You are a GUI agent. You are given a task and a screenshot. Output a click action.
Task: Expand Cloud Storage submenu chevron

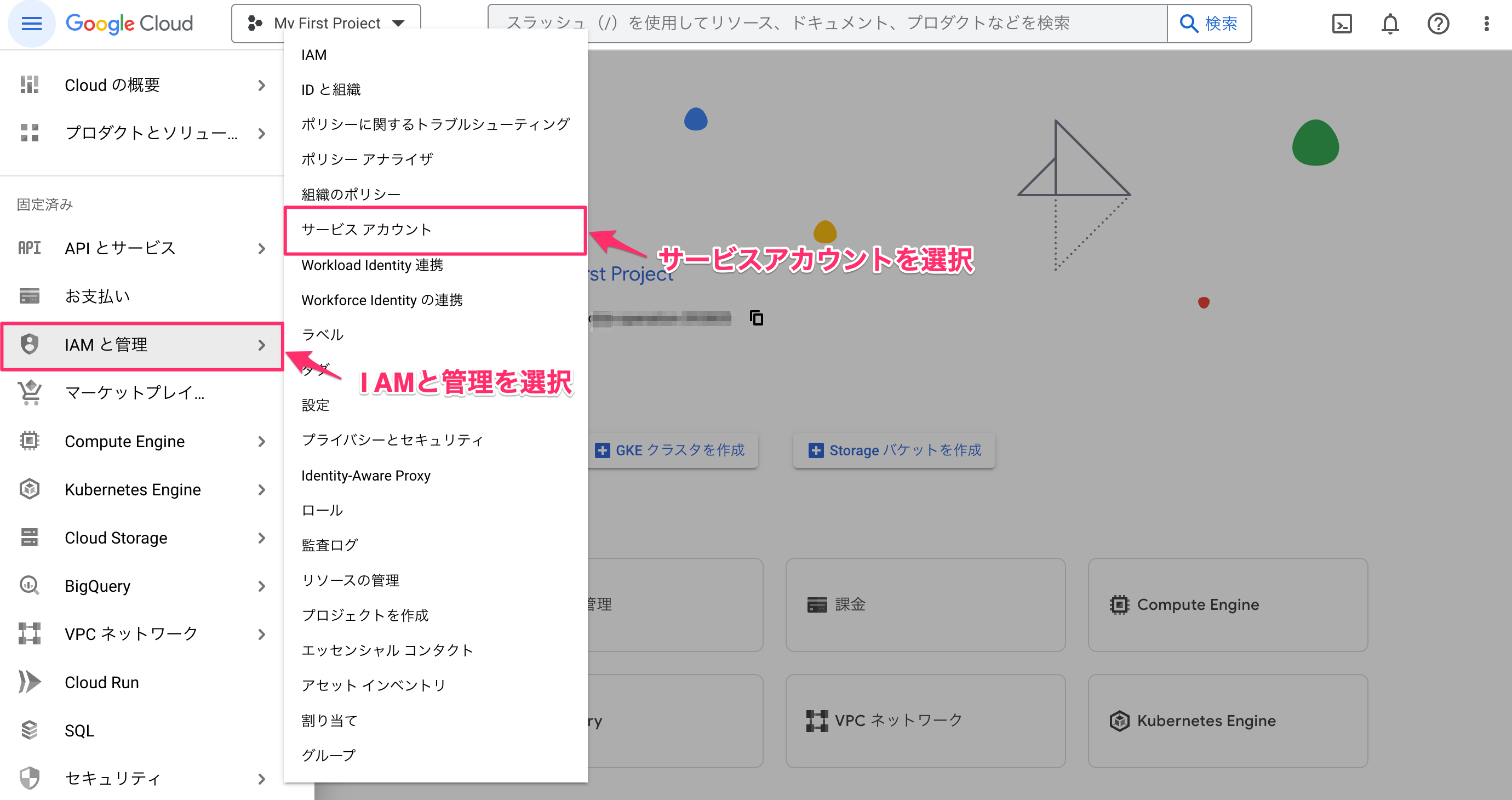pyautogui.click(x=262, y=538)
